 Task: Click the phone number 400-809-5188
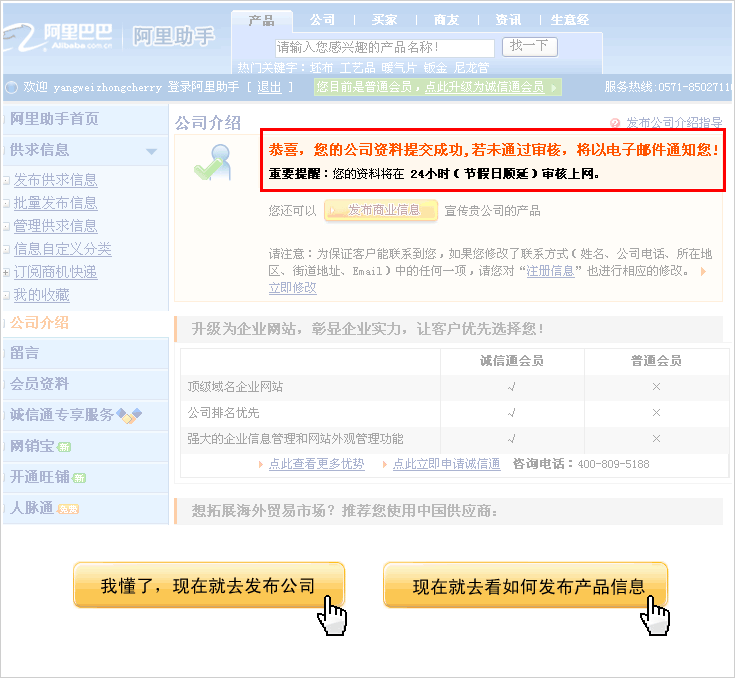pos(614,464)
